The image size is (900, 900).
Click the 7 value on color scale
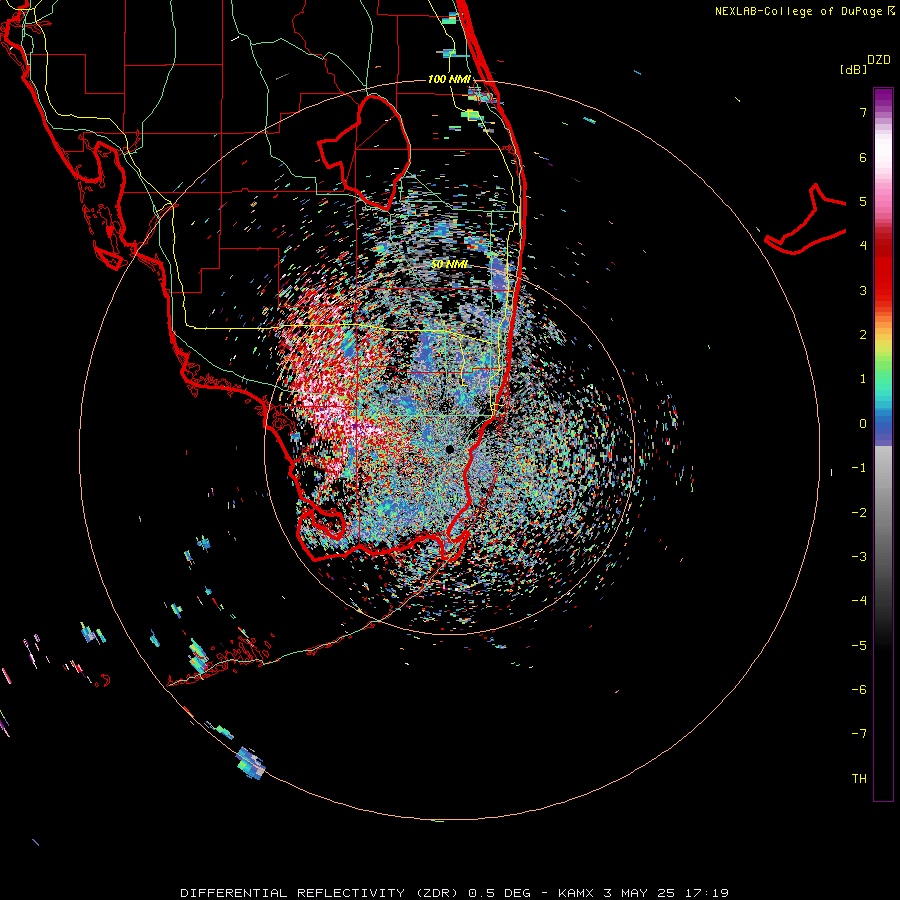coord(863,112)
